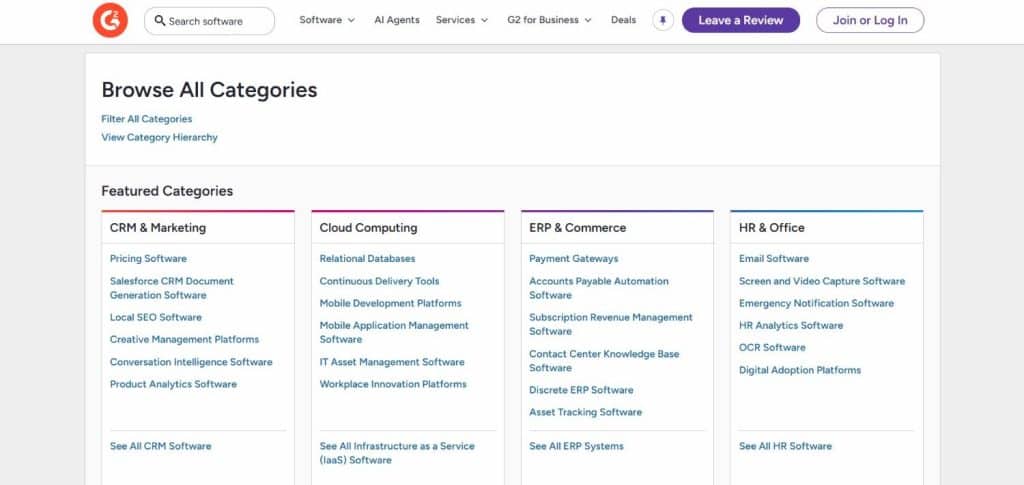Open HR & Office category heading
This screenshot has width=1024, height=485.
point(772,228)
